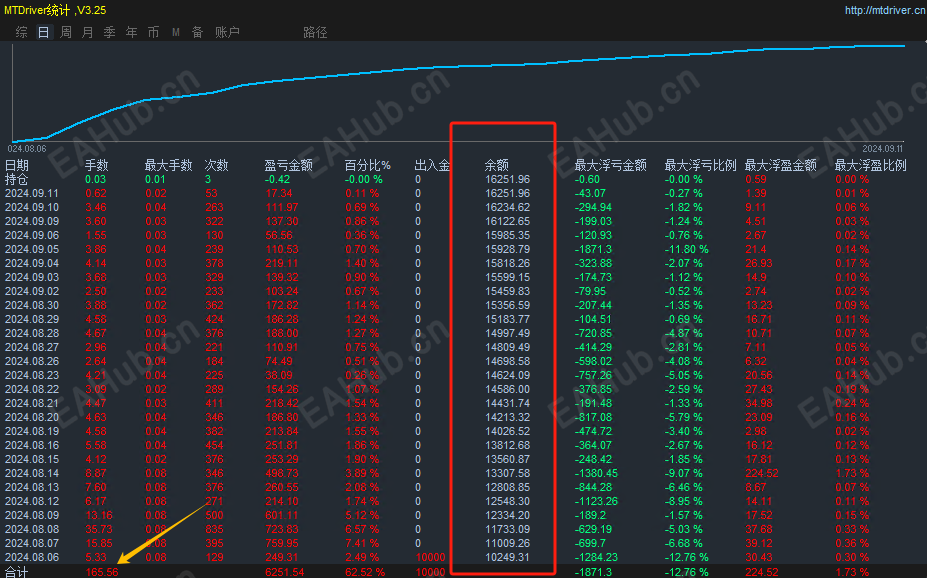
Task: Select the 2024.09.11 date row
Action: click(32, 193)
